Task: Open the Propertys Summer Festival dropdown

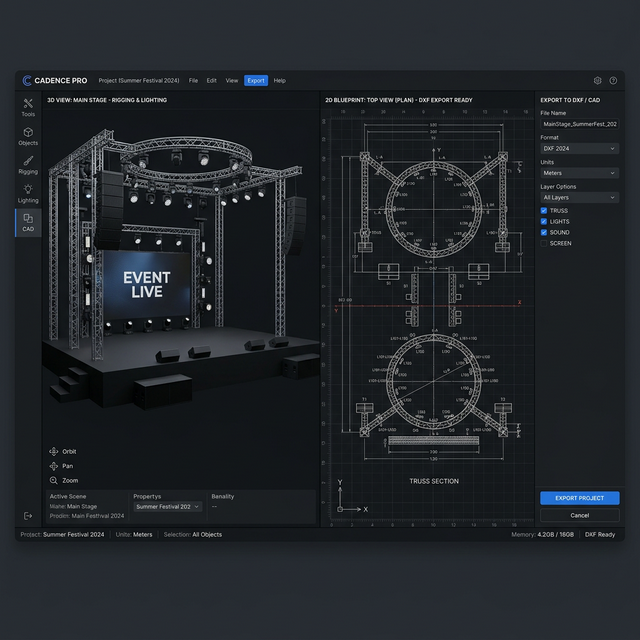Action: (167, 507)
